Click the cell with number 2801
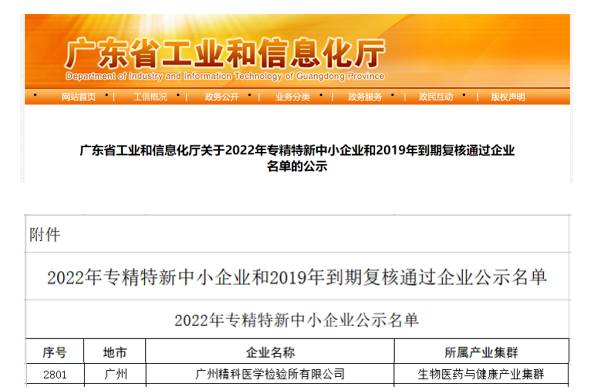This screenshot has height=392, width=593. (54, 375)
